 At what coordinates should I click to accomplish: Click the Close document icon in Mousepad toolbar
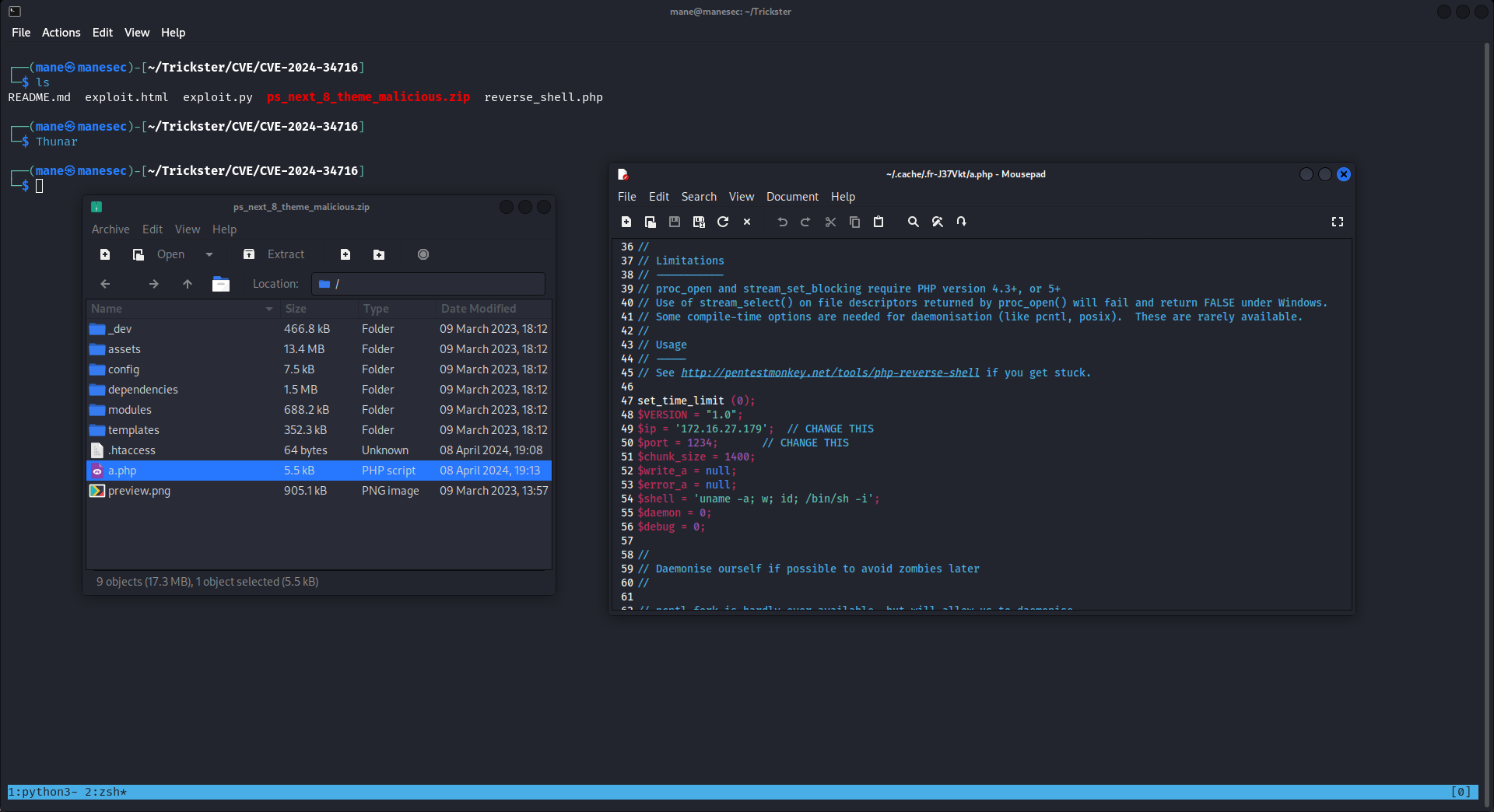[747, 222]
